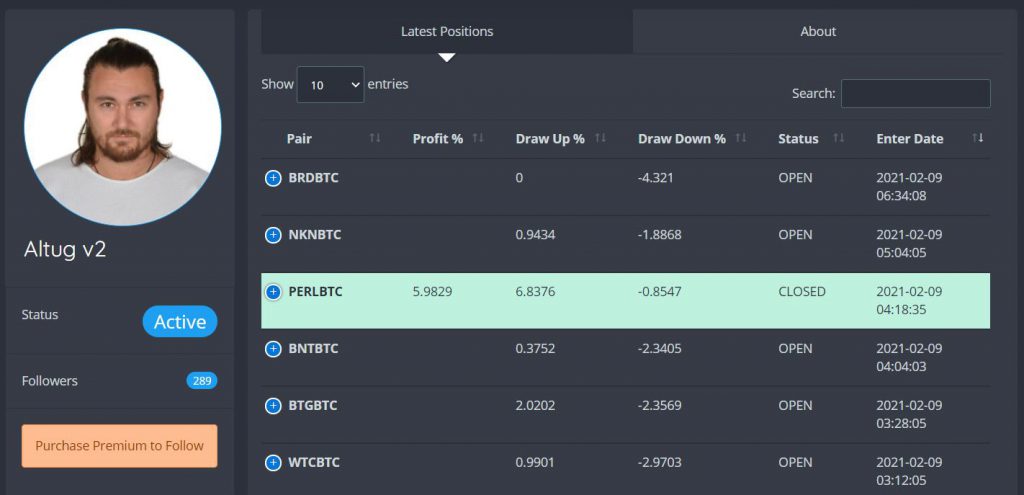Screen dimensions: 1024x495
Task: Click the Search input field
Action: pos(916,93)
